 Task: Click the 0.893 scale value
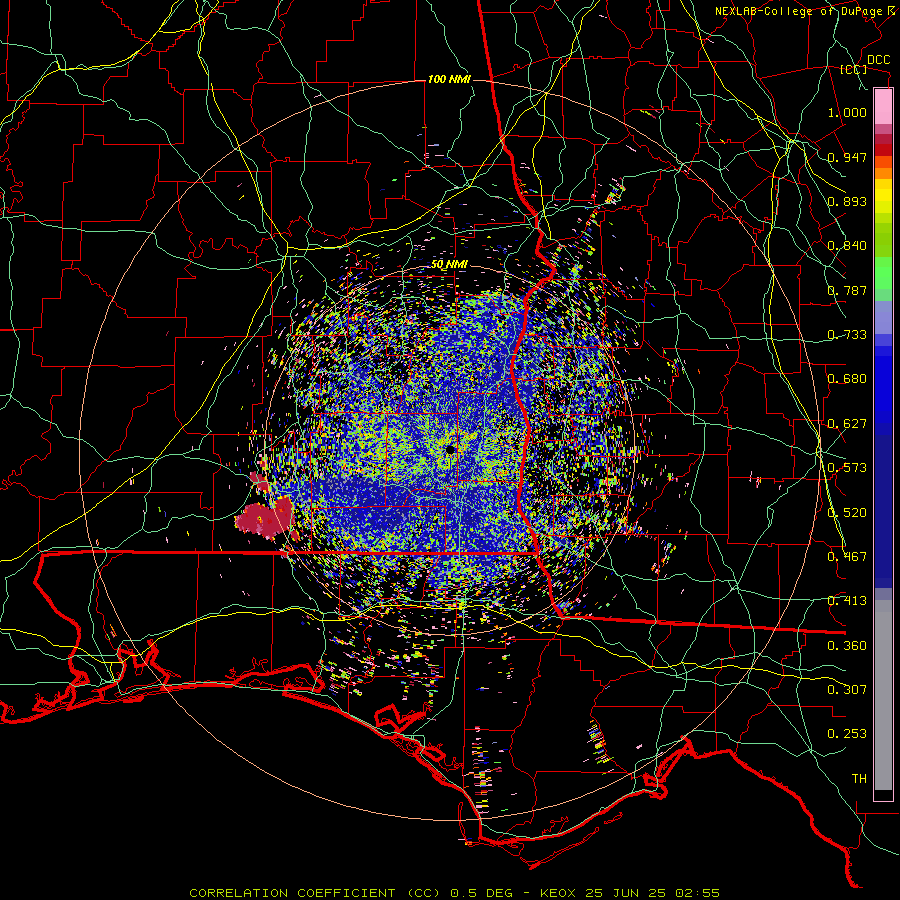click(847, 201)
